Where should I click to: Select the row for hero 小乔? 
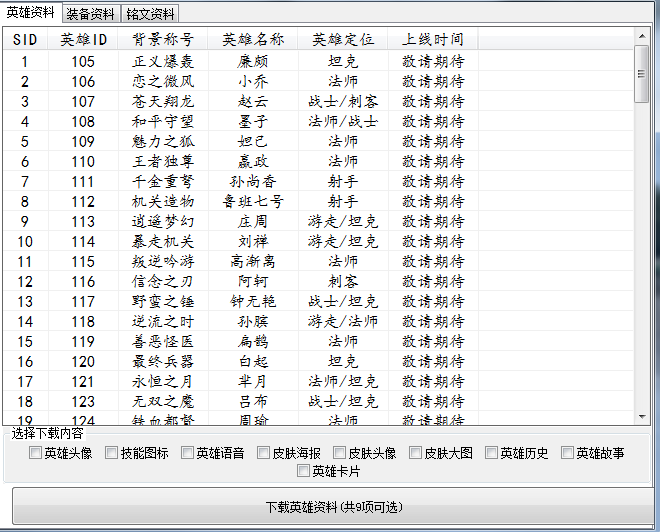(x=253, y=81)
